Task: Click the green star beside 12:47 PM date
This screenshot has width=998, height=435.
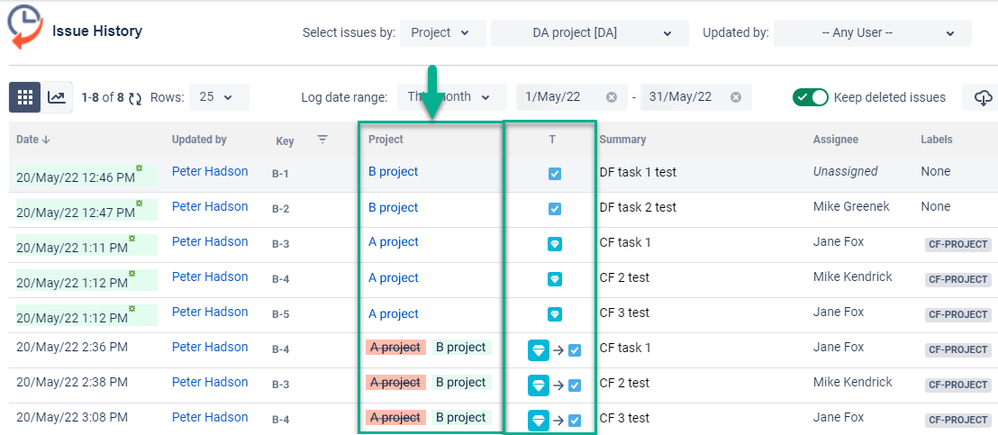Action: [139, 203]
